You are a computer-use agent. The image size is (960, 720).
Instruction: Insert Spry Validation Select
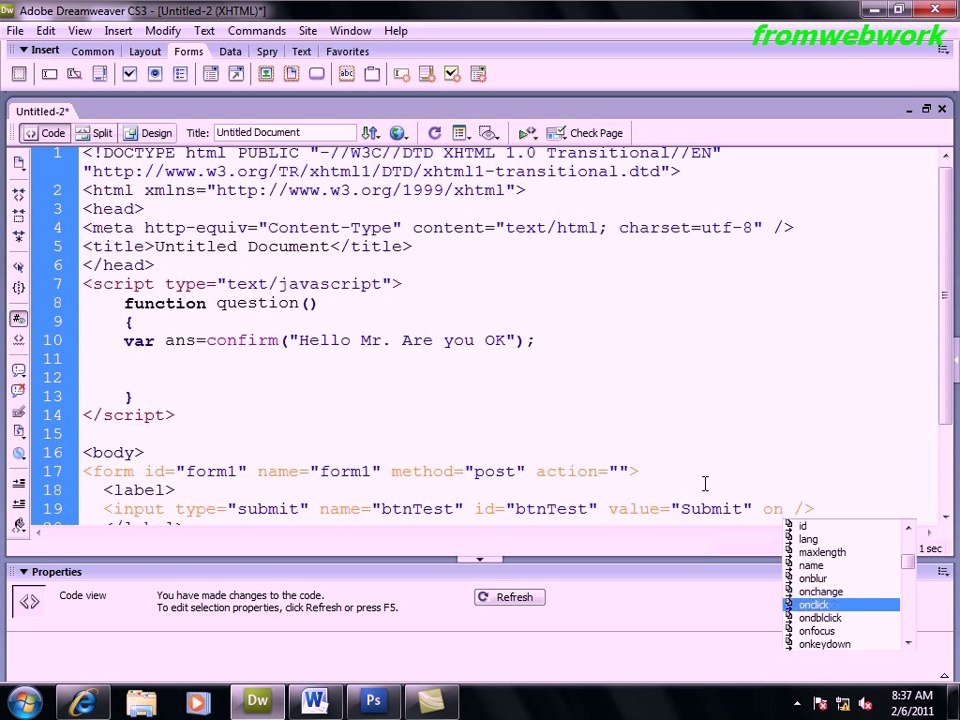(x=478, y=75)
